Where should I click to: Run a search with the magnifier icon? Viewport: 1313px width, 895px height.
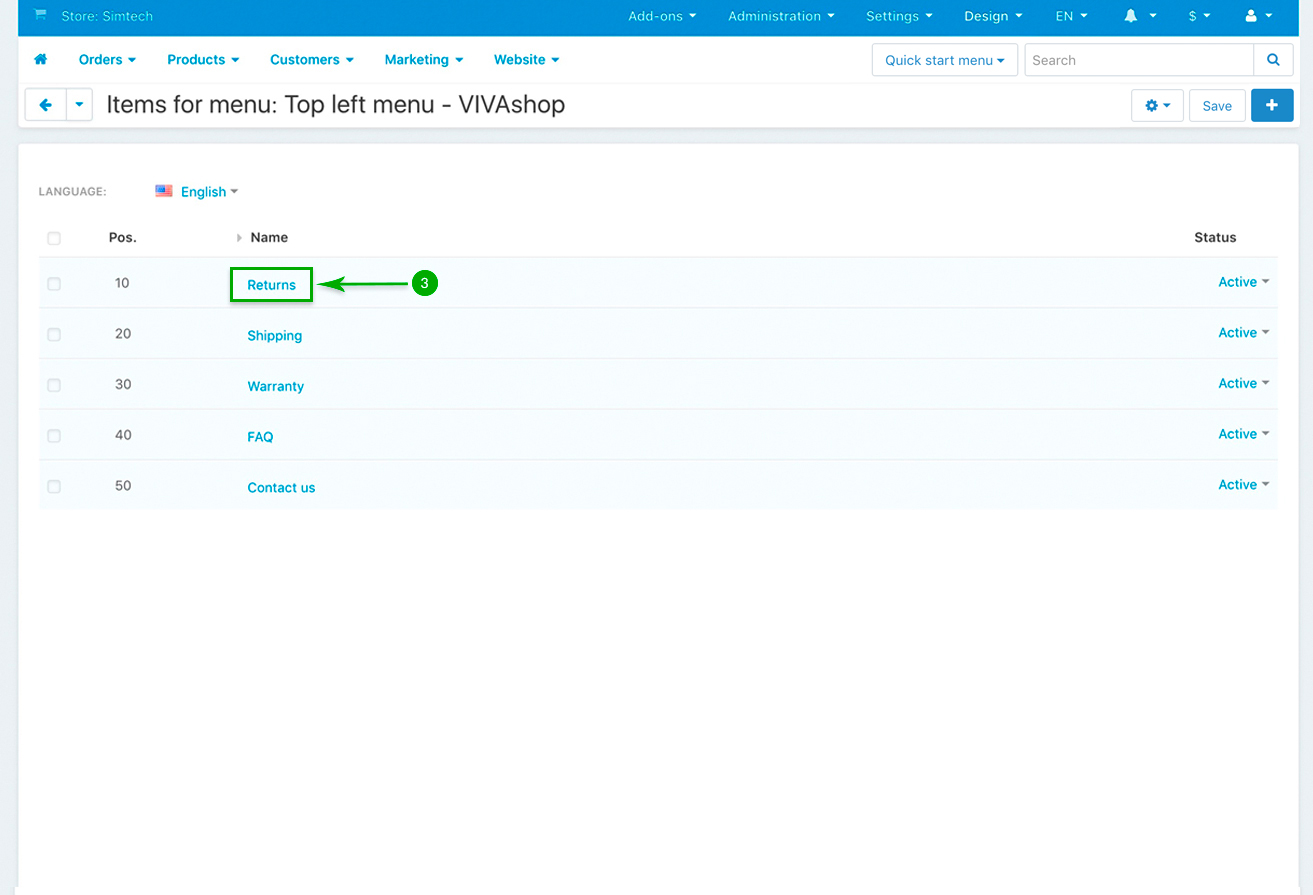[1273, 60]
